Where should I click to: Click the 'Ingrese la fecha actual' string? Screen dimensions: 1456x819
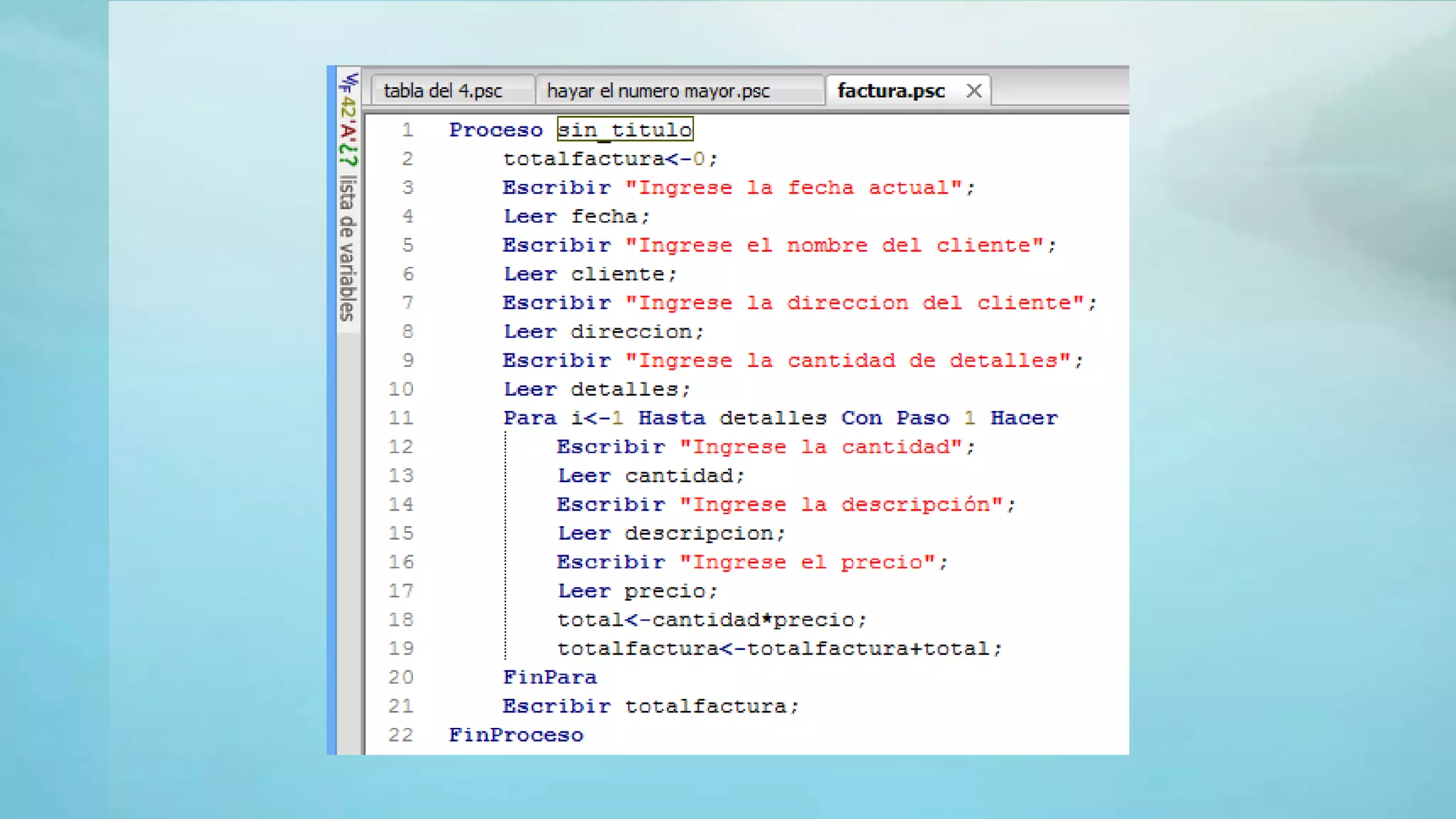point(793,188)
